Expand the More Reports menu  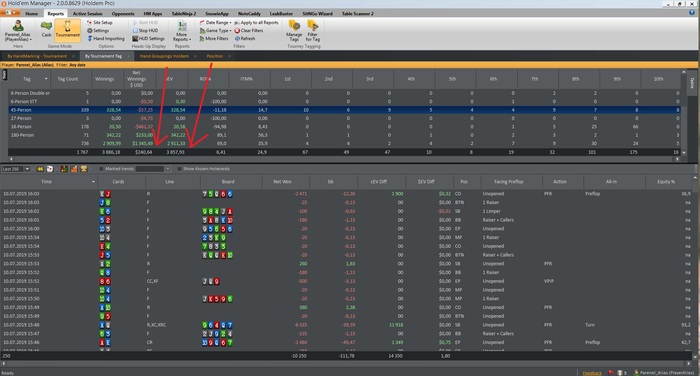(182, 31)
